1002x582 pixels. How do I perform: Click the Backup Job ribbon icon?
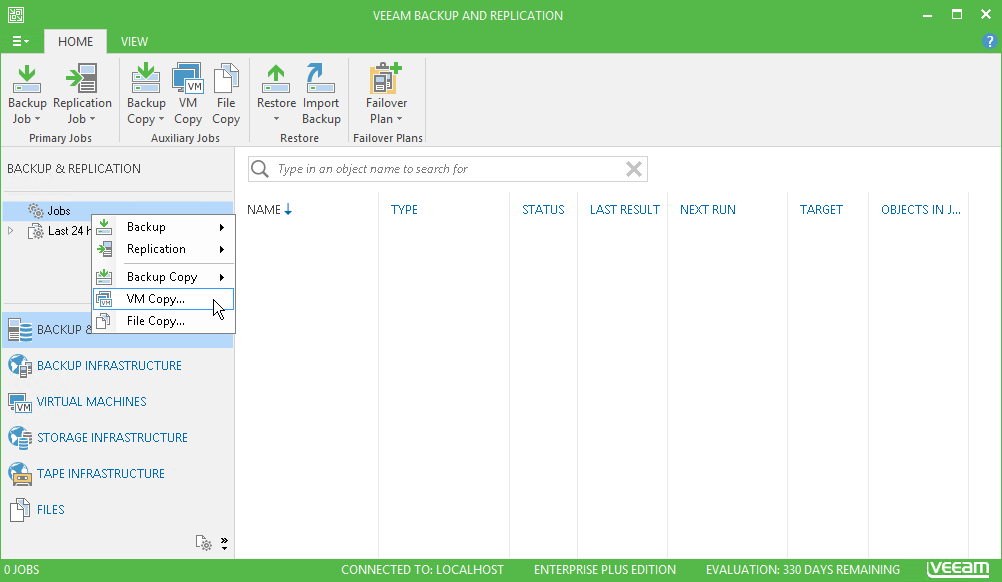tap(27, 79)
